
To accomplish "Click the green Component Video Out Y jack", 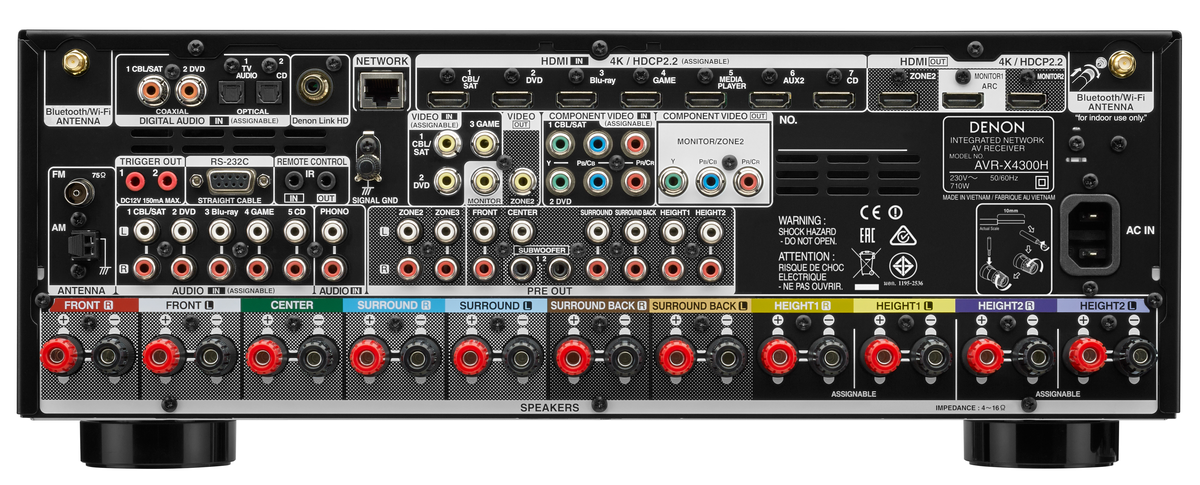I will click(x=673, y=181).
